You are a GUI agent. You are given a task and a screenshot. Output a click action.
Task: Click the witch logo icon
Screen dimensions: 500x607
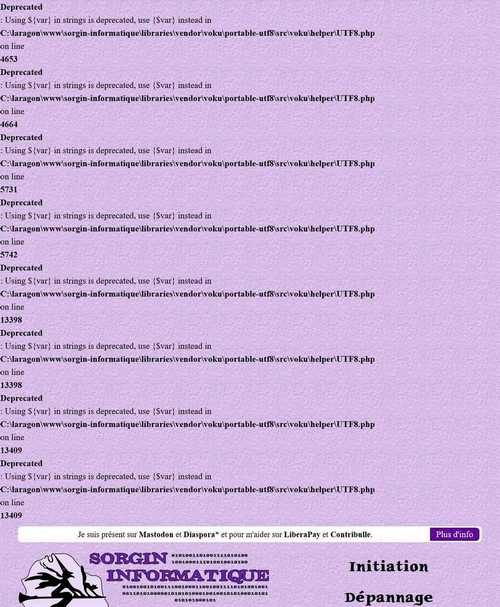coord(63,580)
